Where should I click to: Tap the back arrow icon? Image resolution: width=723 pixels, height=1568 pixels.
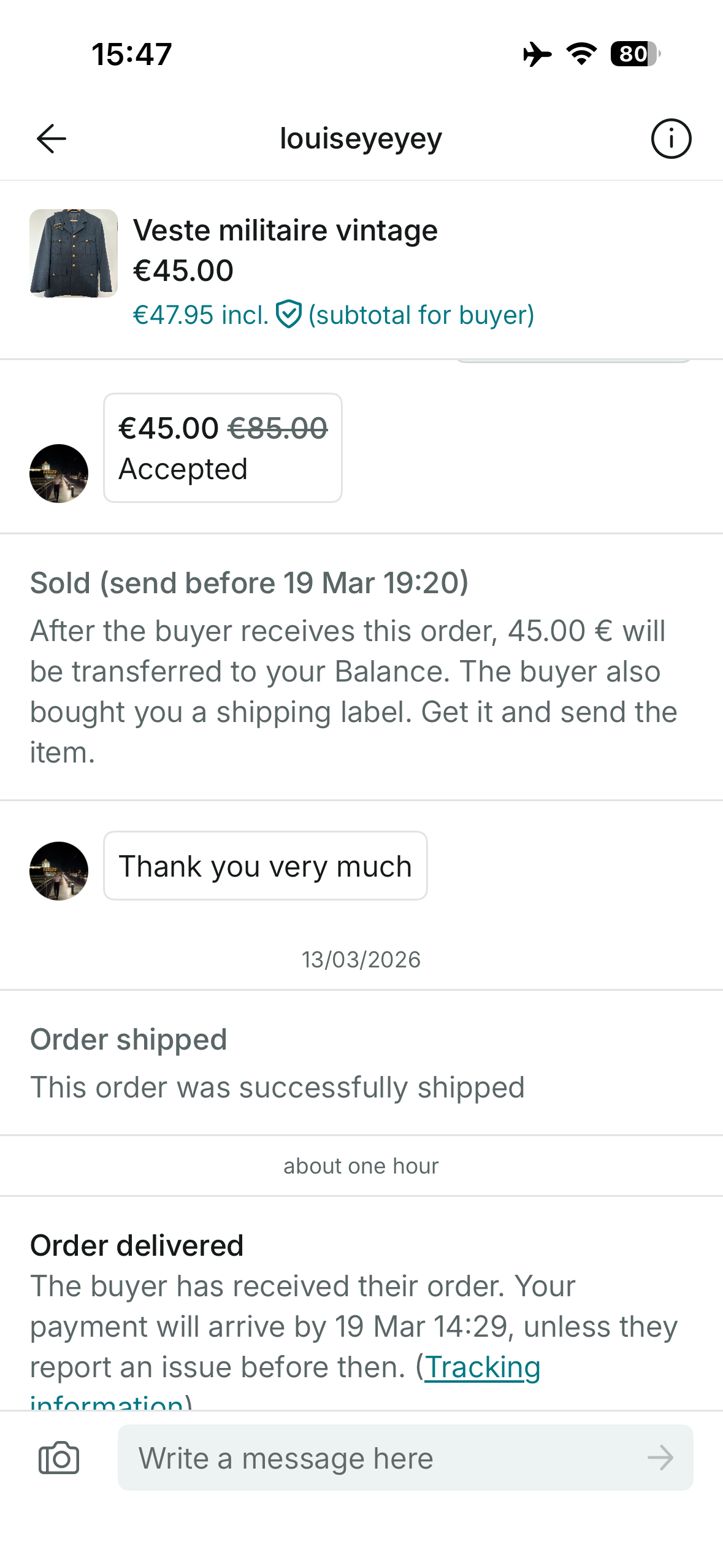coord(52,139)
